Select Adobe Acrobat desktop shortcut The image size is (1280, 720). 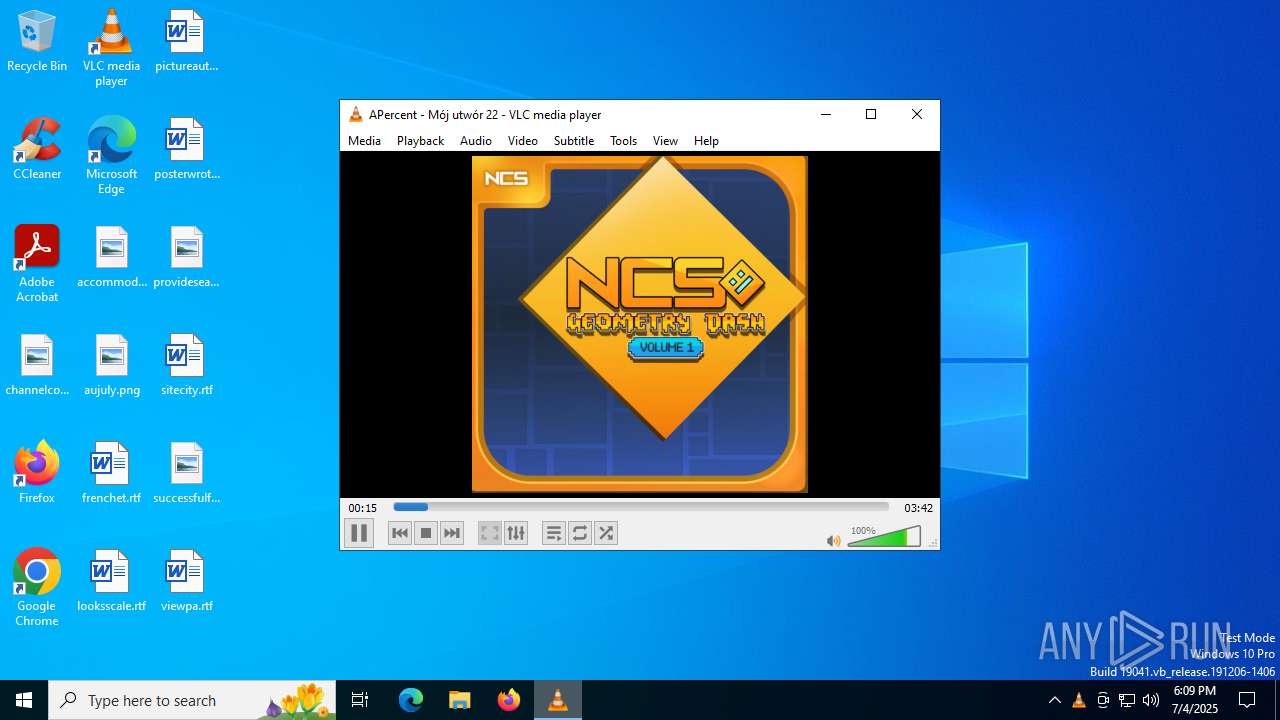coord(37,264)
